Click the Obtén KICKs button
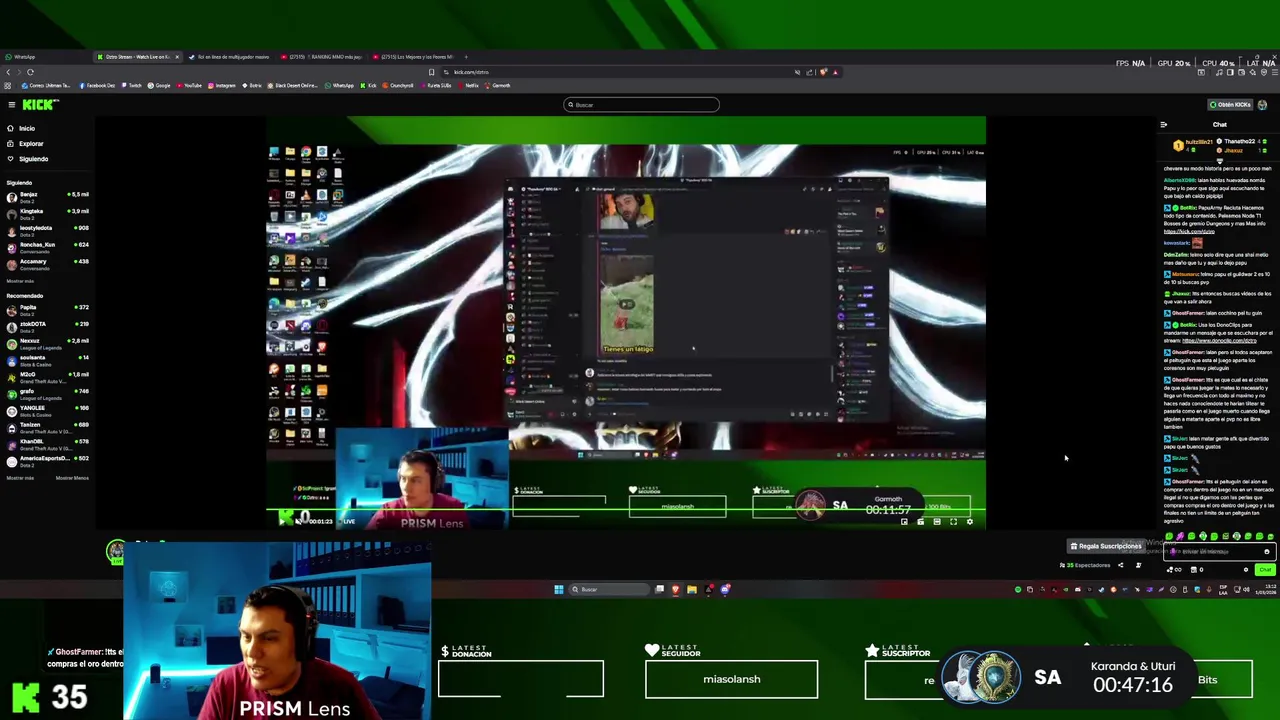 (x=1230, y=105)
